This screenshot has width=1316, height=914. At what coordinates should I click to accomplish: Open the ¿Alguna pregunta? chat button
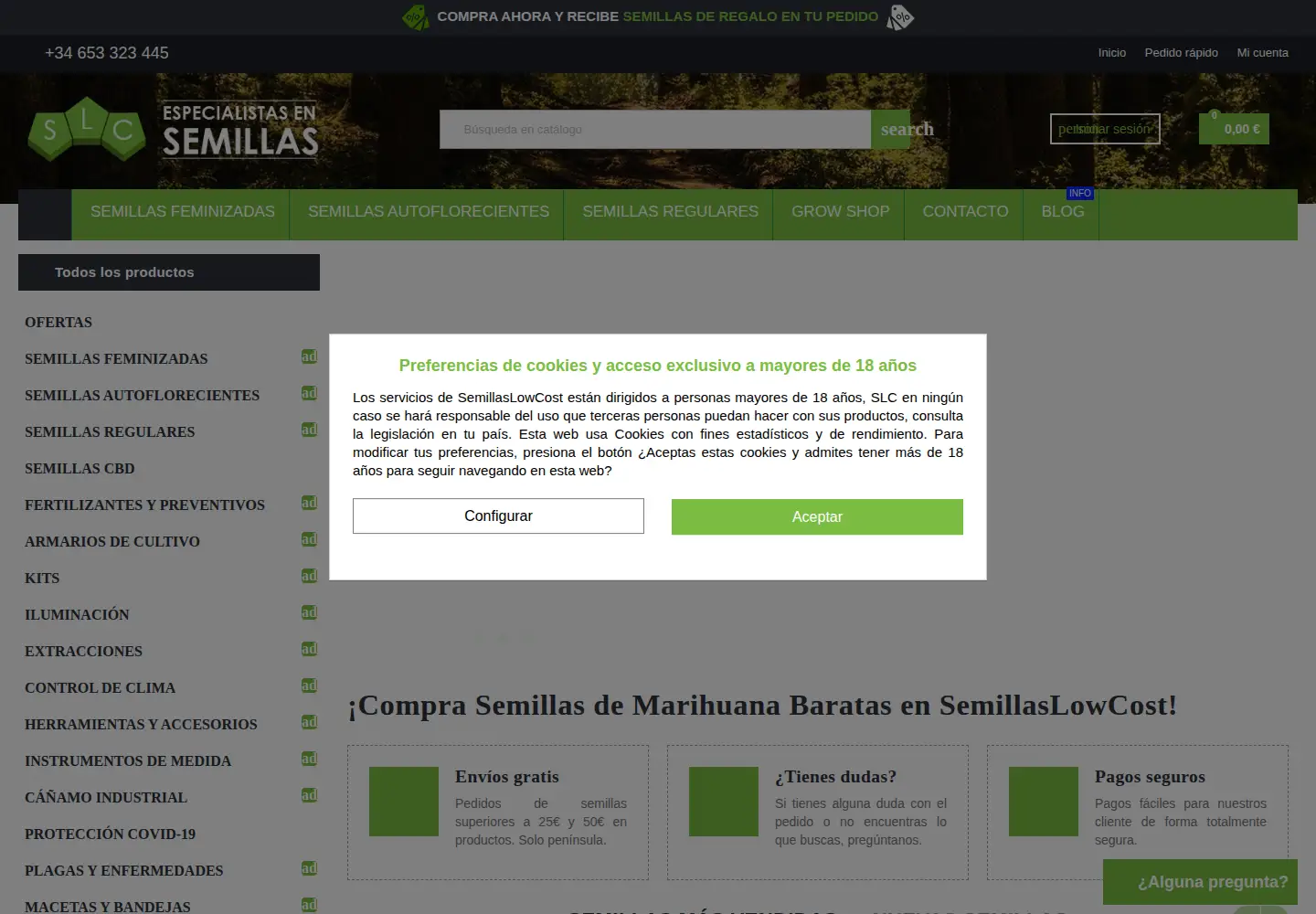coord(1200,882)
